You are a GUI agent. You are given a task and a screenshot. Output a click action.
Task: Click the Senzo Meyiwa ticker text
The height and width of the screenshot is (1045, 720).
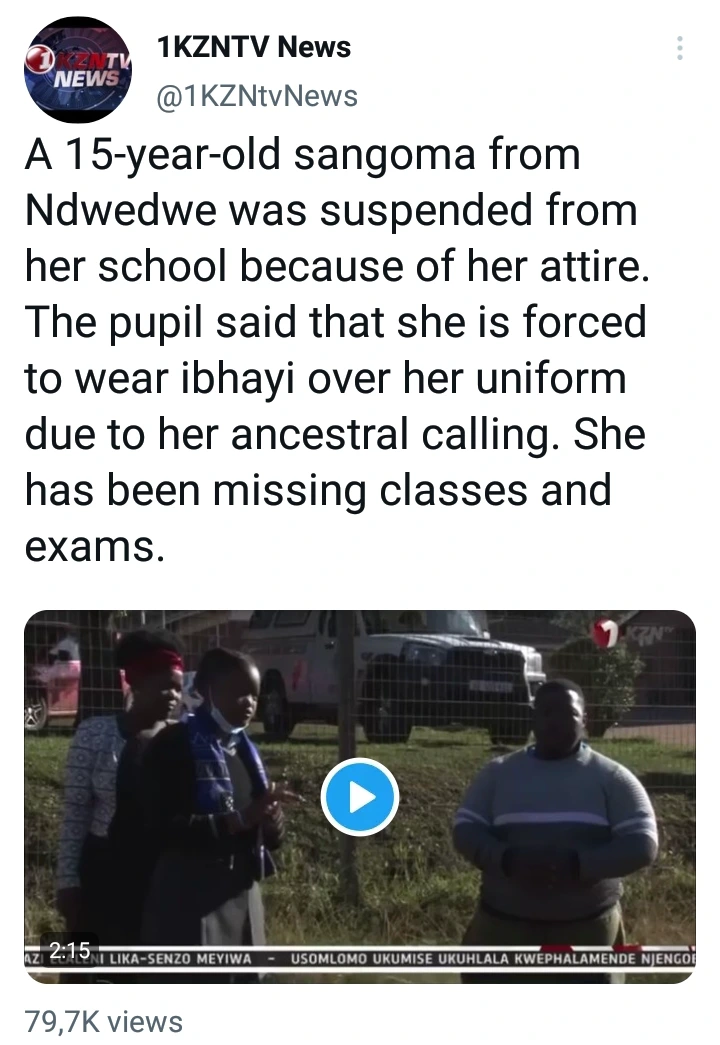[181, 959]
